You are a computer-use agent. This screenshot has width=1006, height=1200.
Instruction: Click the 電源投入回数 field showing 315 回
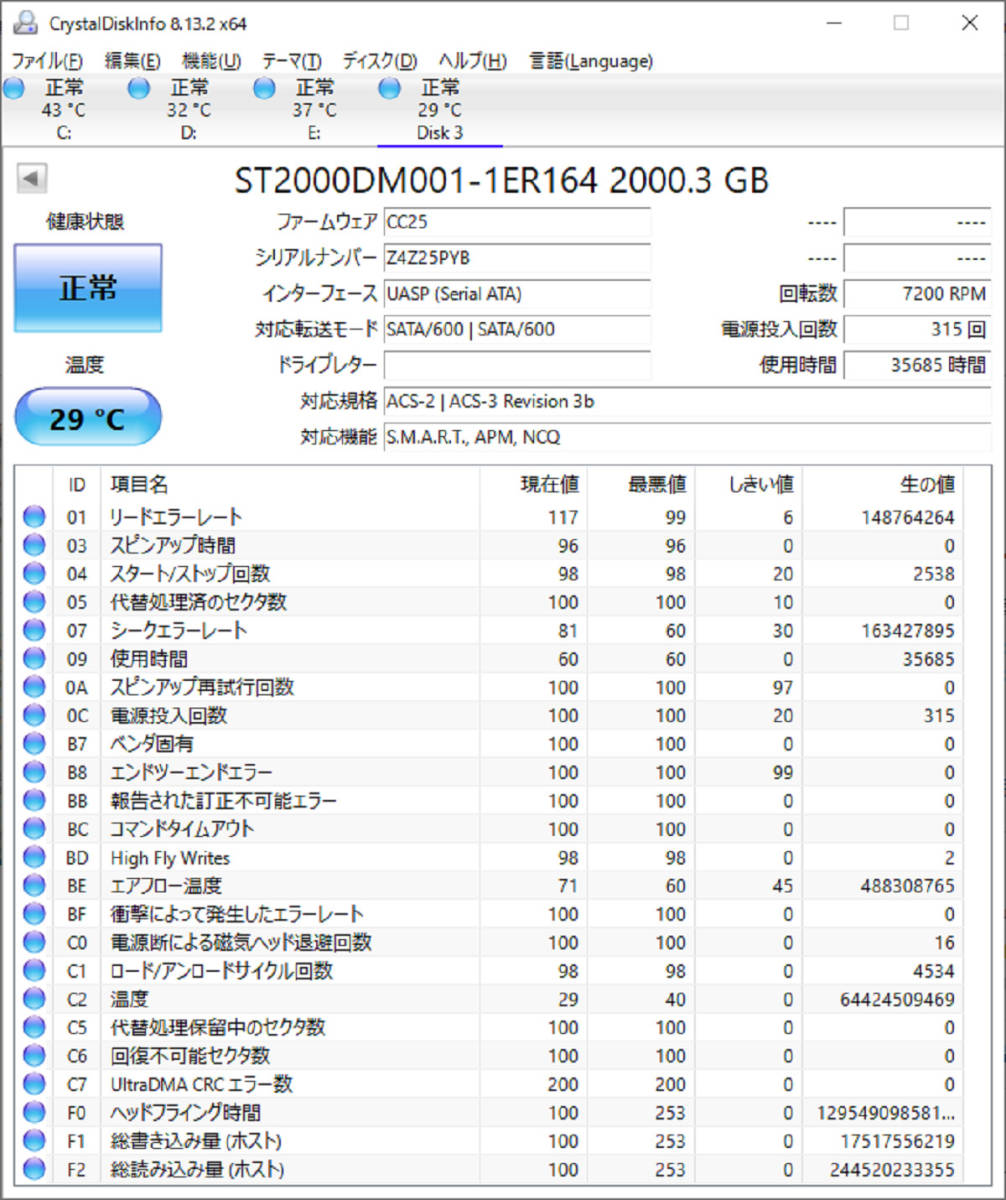coord(917,329)
